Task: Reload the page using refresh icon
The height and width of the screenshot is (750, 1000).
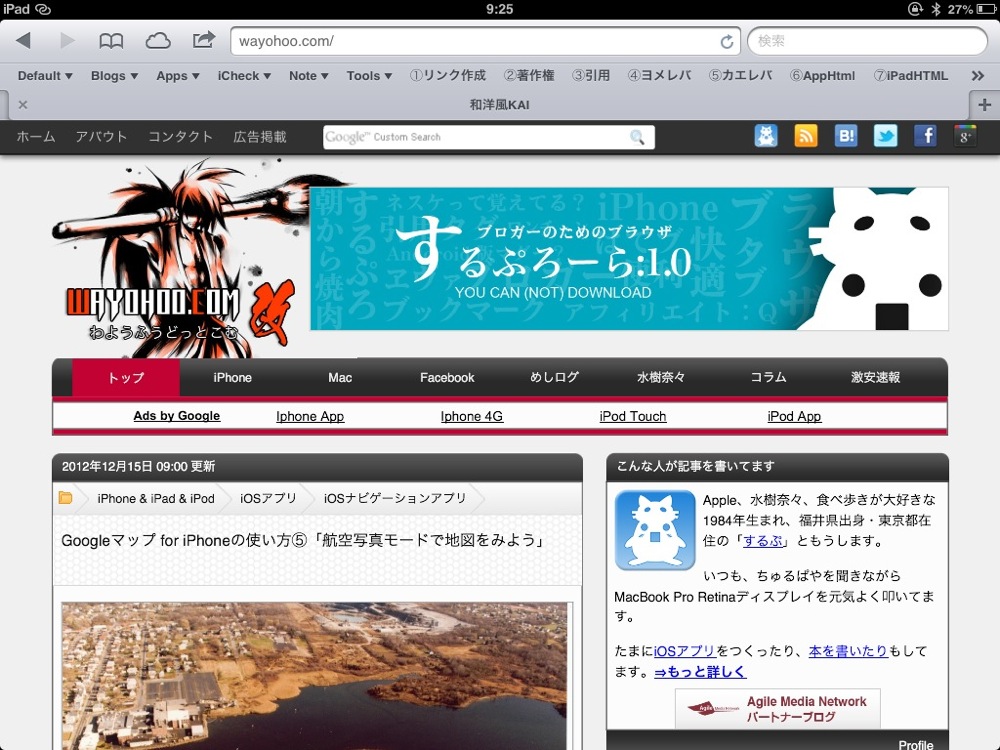Action: [x=726, y=42]
